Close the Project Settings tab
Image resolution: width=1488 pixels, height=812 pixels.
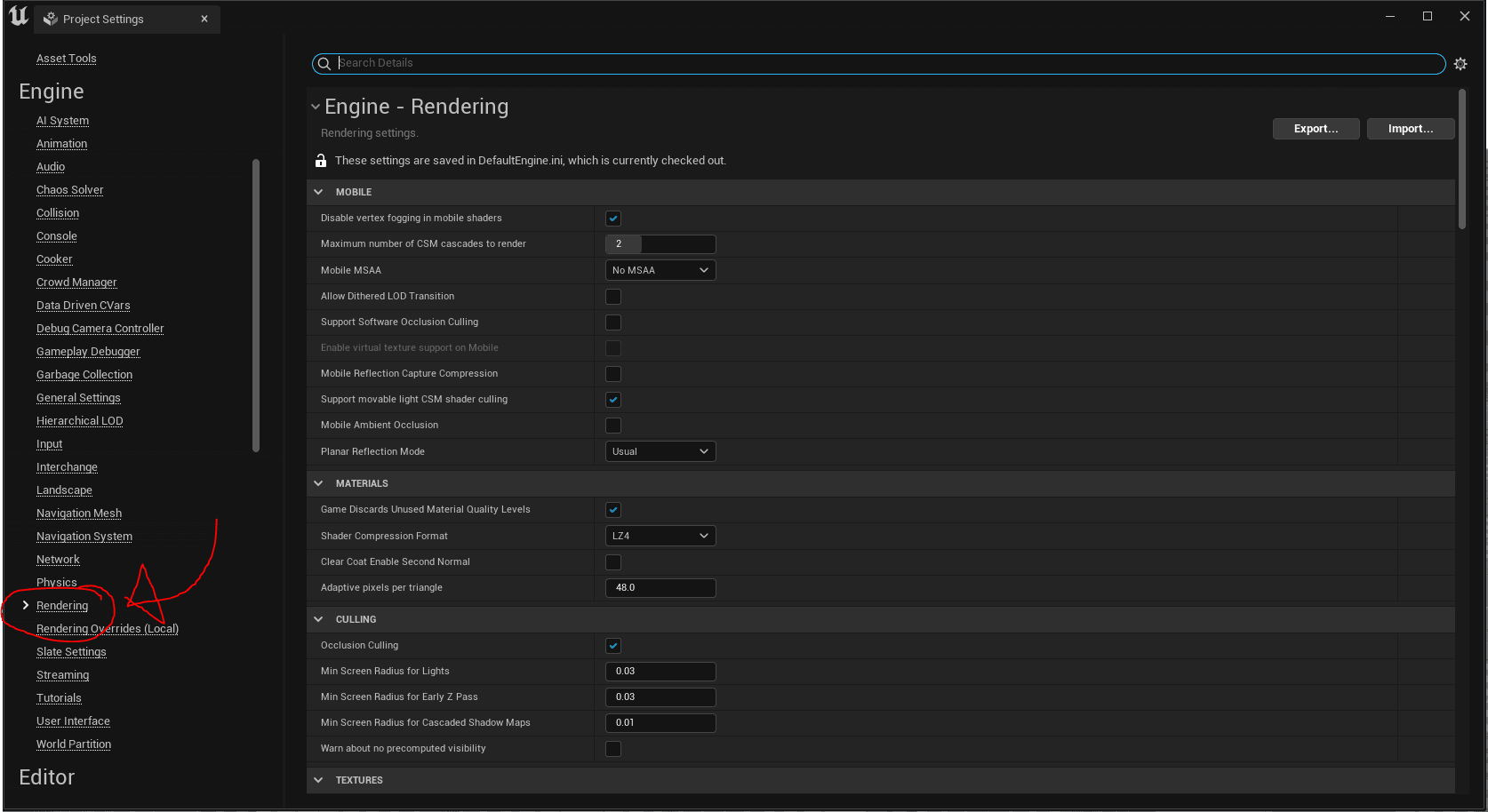click(204, 19)
